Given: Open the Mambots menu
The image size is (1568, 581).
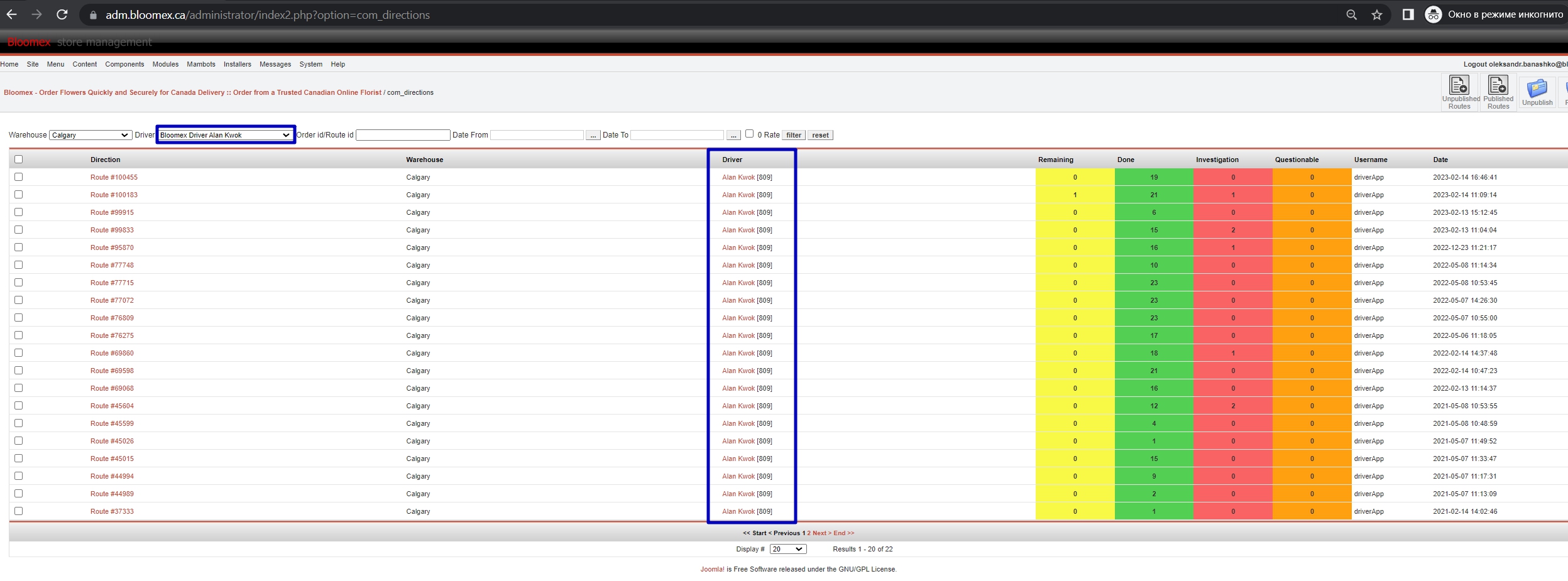Looking at the screenshot, I should point(201,64).
